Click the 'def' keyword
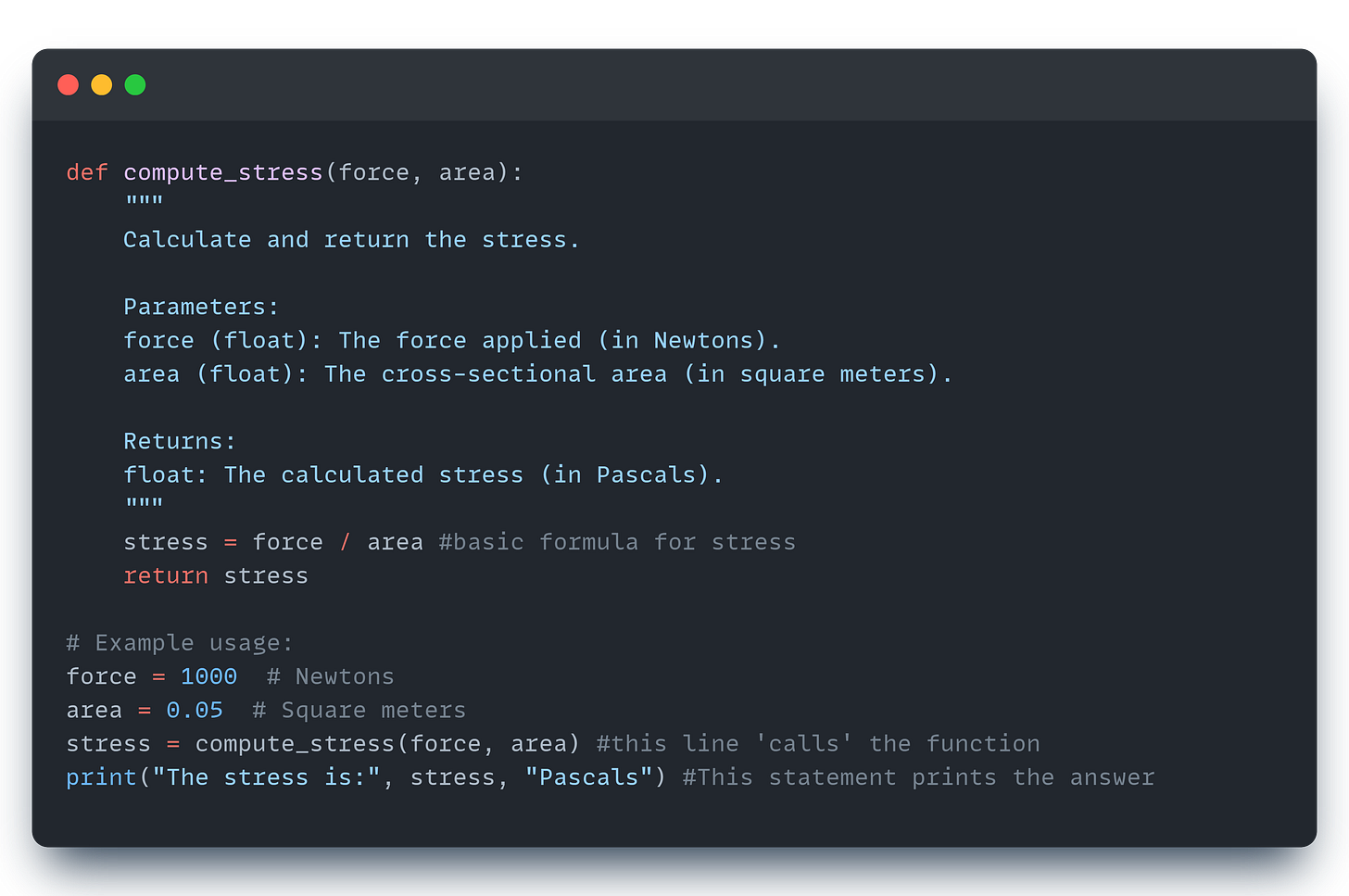 pos(87,172)
